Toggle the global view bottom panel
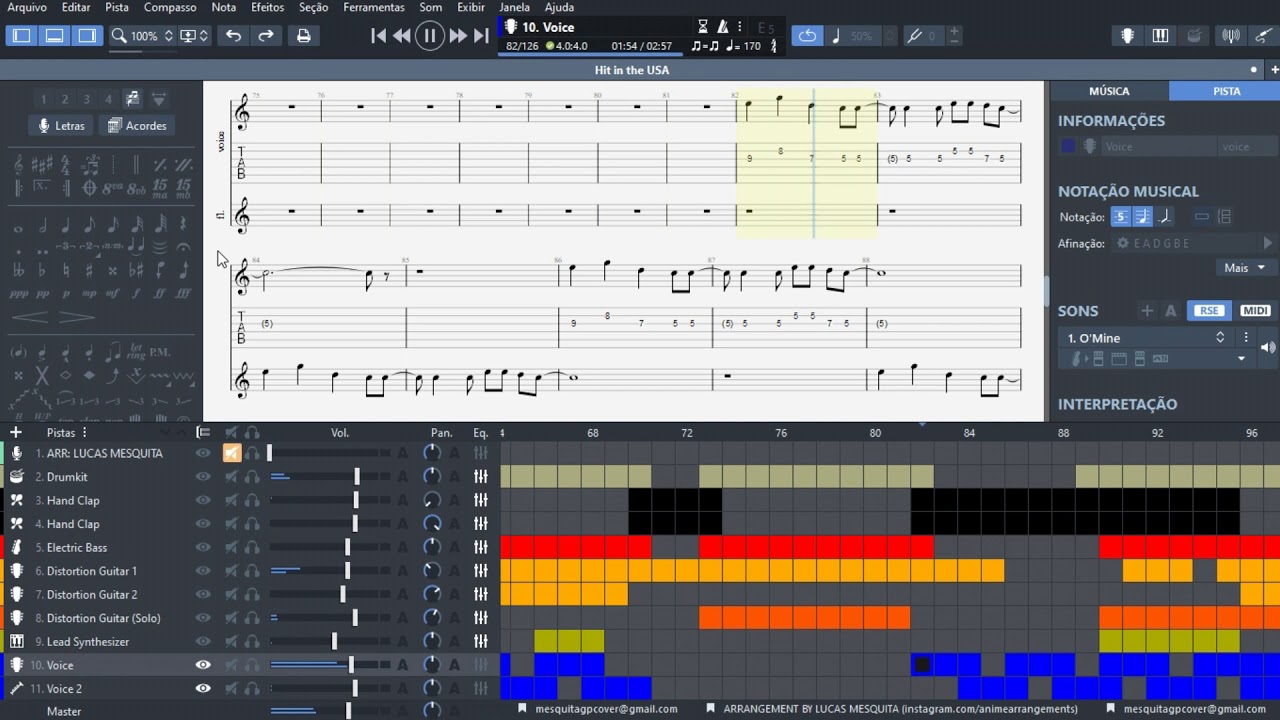This screenshot has height=720, width=1280. pos(54,36)
